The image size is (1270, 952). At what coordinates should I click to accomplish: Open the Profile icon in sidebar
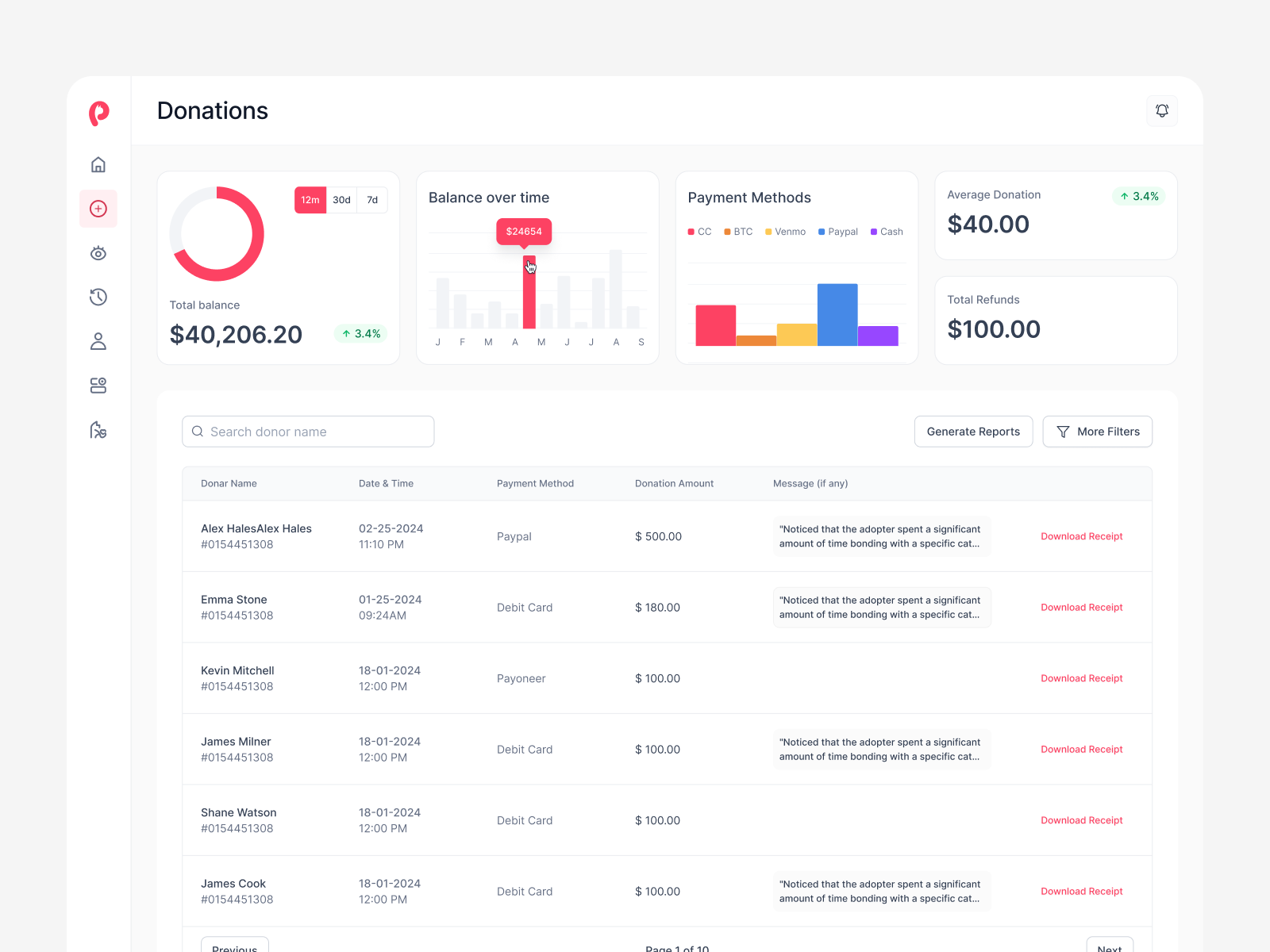click(x=98, y=341)
